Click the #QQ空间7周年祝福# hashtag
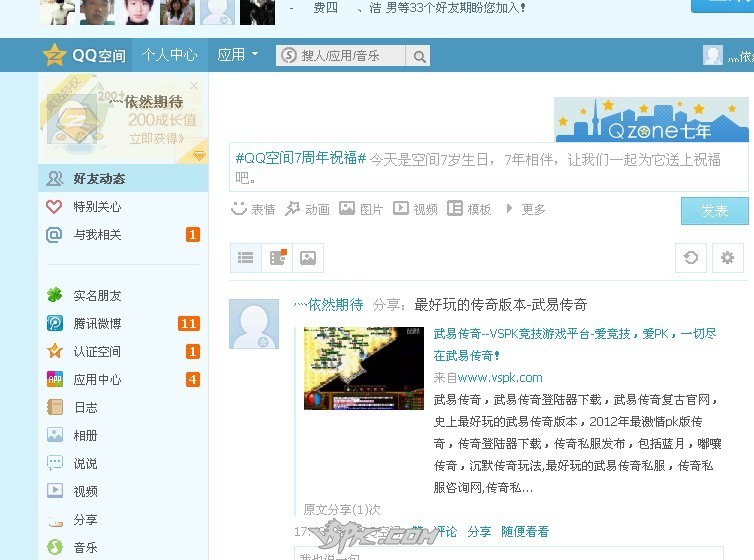The height and width of the screenshot is (560, 754). [301, 158]
